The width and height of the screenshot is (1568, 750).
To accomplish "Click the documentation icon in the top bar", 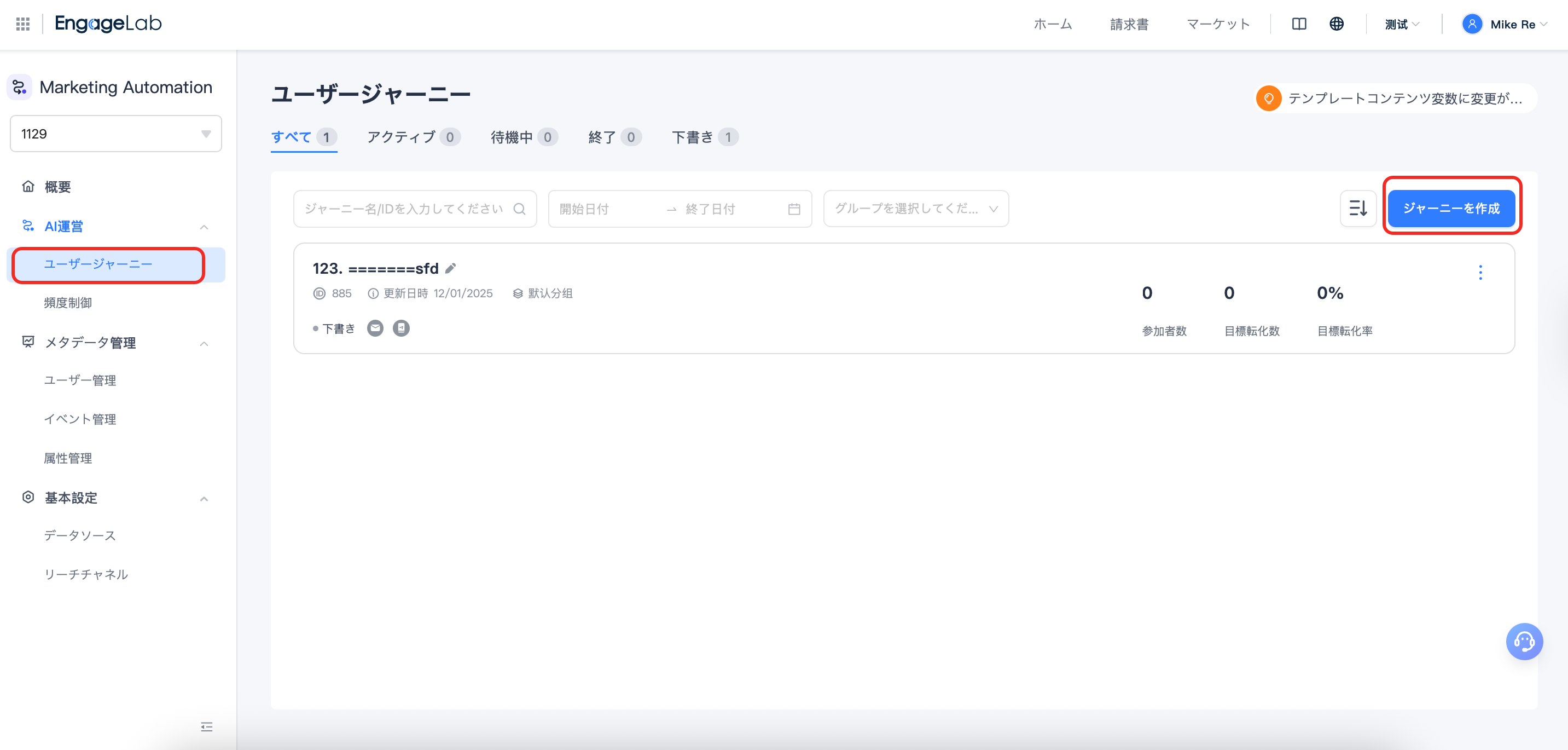I will (x=1299, y=24).
